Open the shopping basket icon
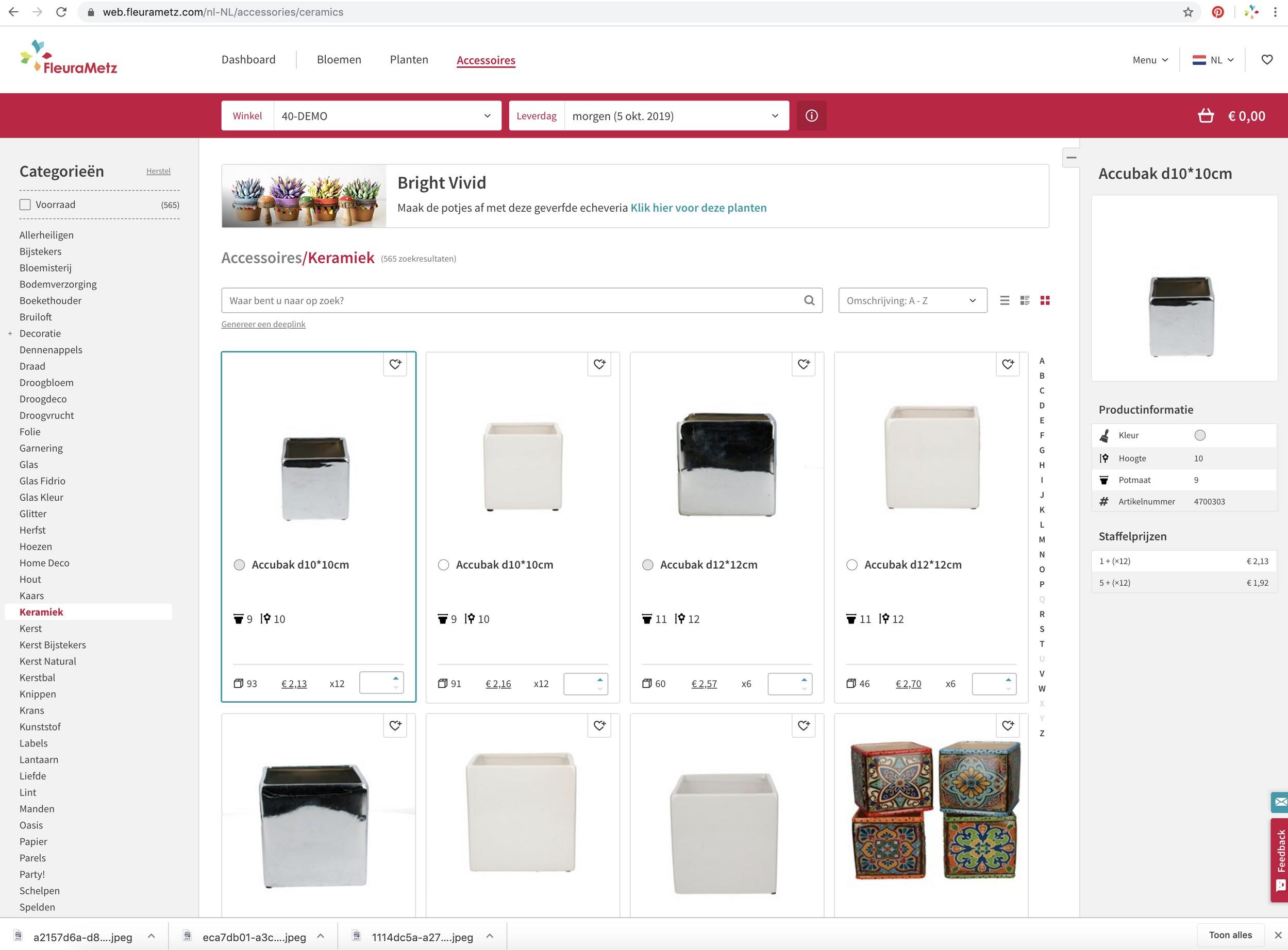The width and height of the screenshot is (1288, 950). pyautogui.click(x=1206, y=115)
